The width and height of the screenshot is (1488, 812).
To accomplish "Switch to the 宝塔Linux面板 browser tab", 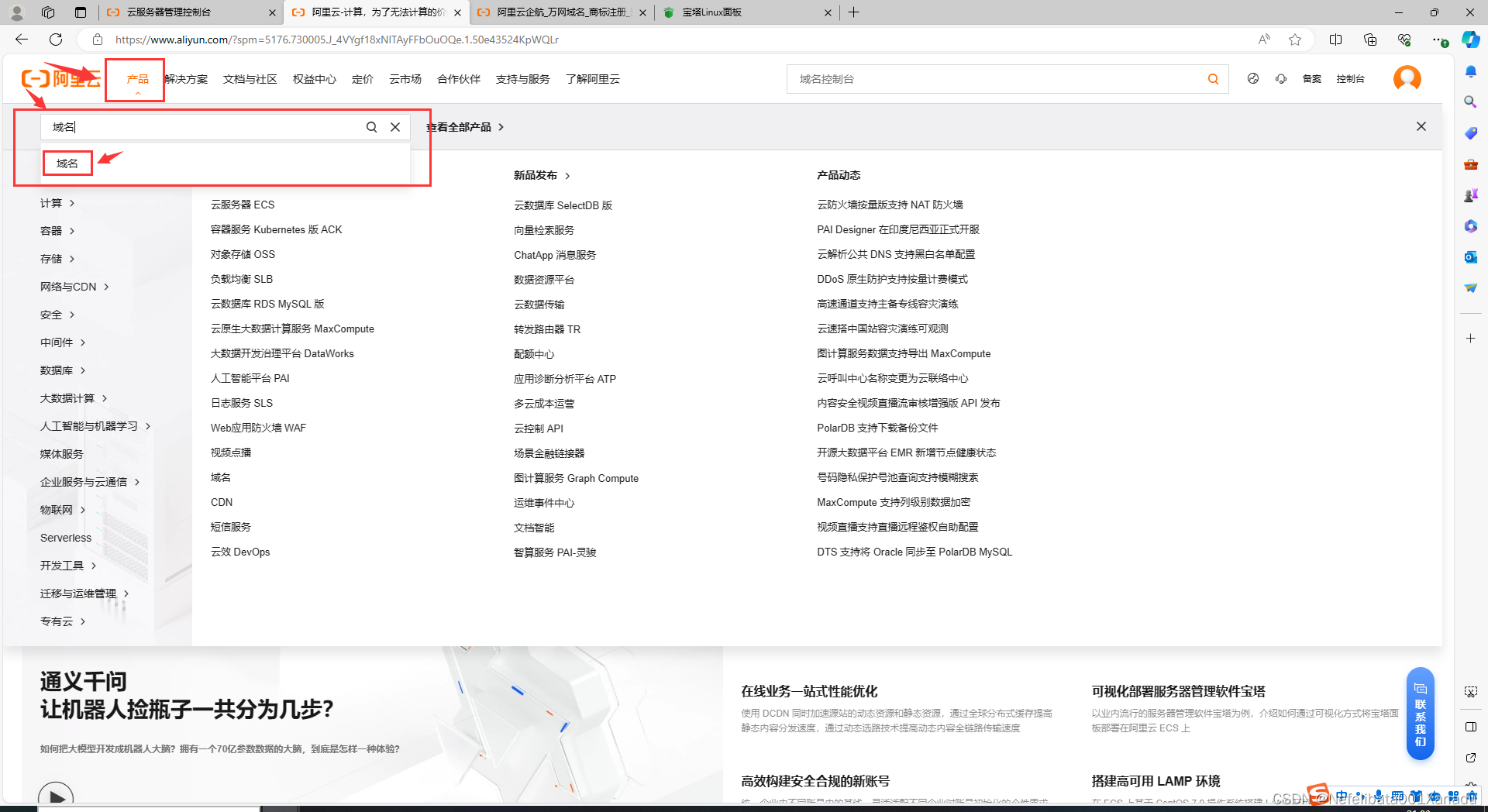I will click(748, 12).
